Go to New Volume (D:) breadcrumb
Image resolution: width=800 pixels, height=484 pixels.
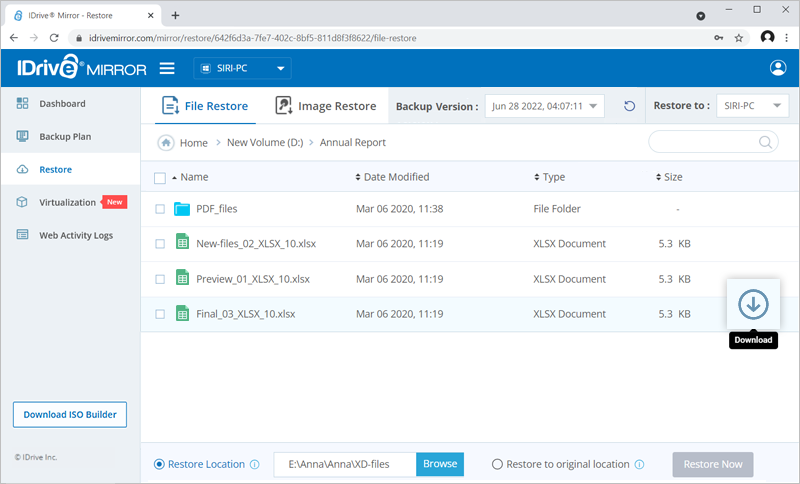(265, 143)
